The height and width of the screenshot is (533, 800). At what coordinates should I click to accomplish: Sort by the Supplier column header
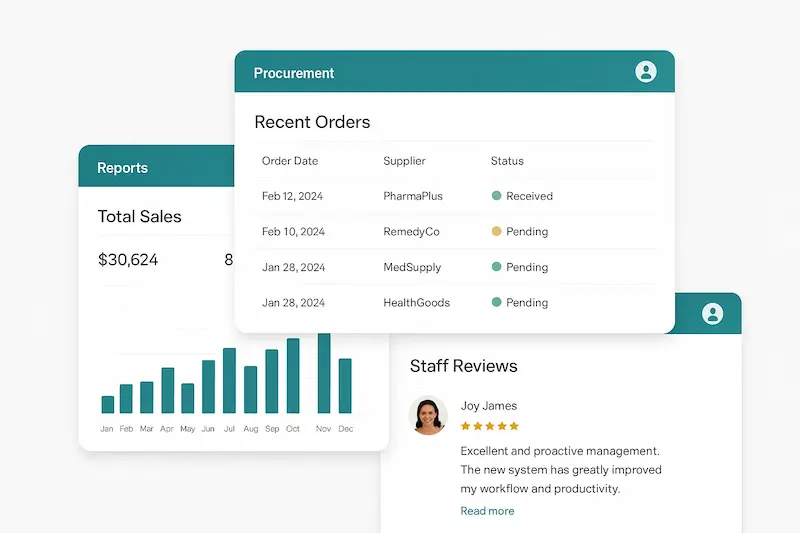404,161
